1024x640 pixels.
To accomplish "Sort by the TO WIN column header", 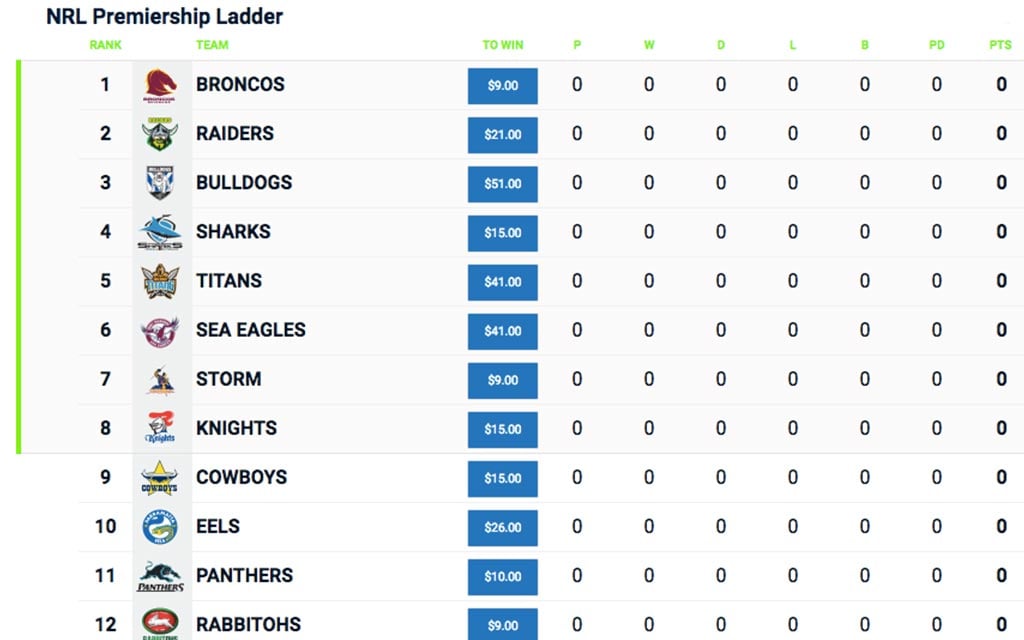I will [x=503, y=45].
